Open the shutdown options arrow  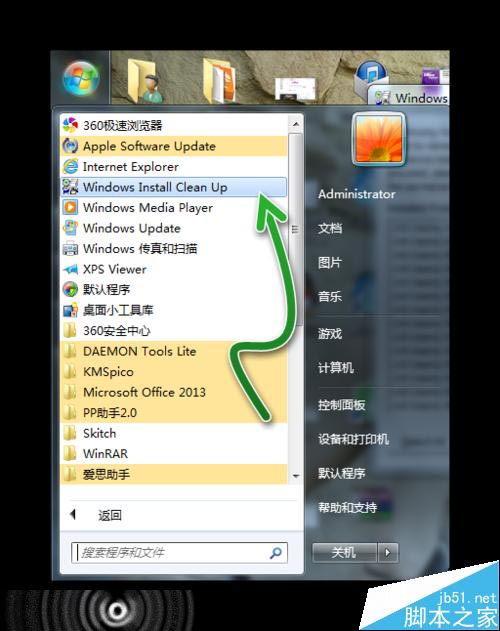point(388,553)
